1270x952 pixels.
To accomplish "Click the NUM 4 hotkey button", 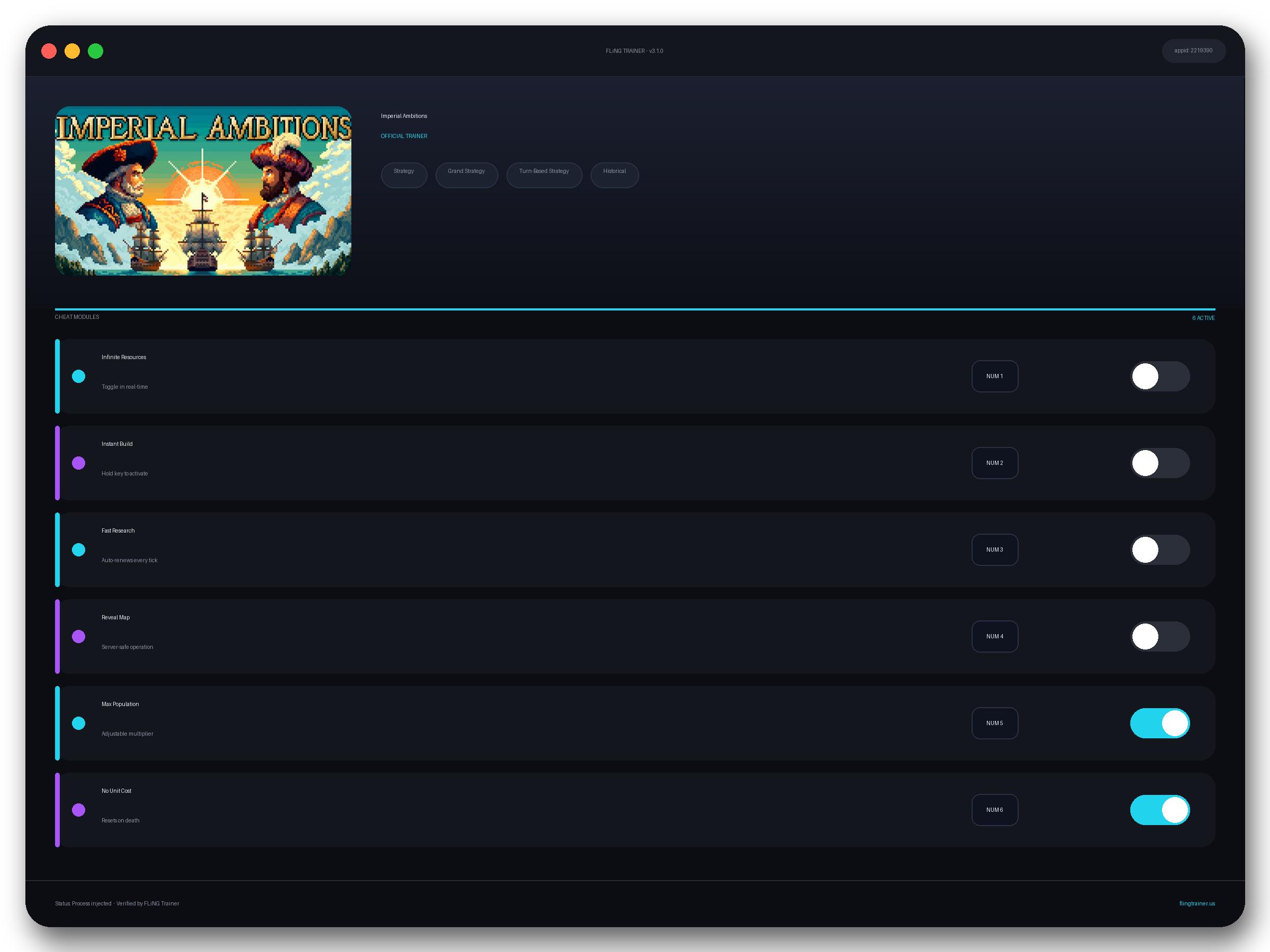I will [994, 636].
